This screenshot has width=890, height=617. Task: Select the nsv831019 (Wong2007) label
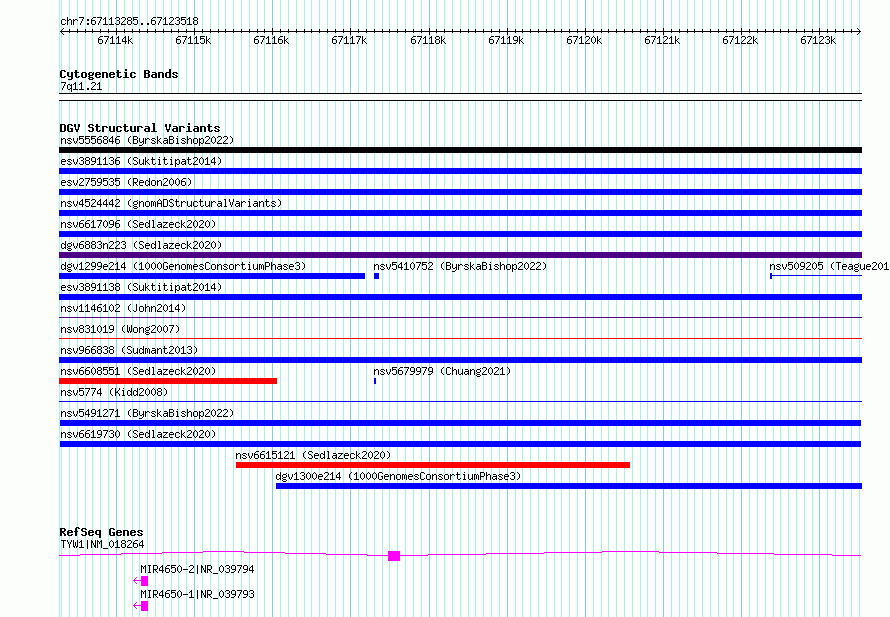click(120, 329)
